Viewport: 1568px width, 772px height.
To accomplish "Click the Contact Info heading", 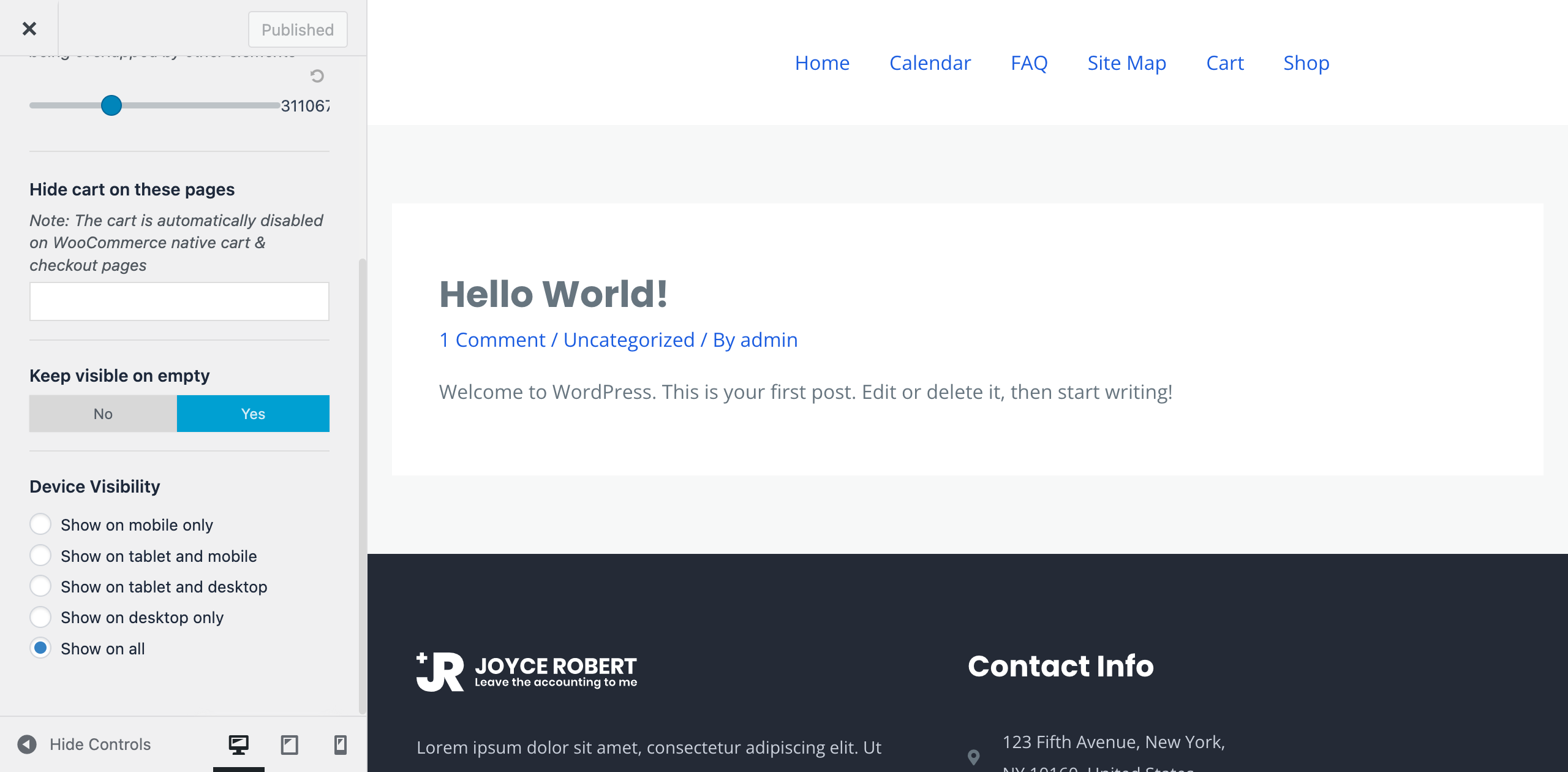I will point(1061,666).
